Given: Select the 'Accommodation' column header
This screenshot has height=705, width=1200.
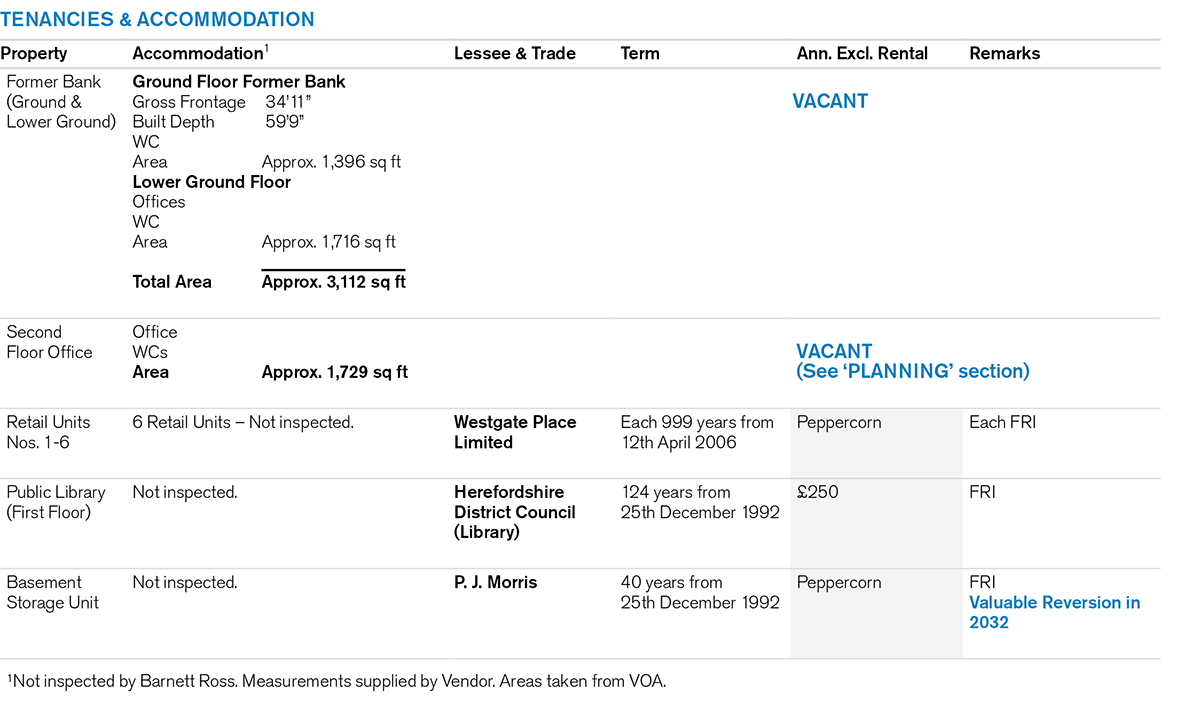Looking at the screenshot, I should click(197, 54).
